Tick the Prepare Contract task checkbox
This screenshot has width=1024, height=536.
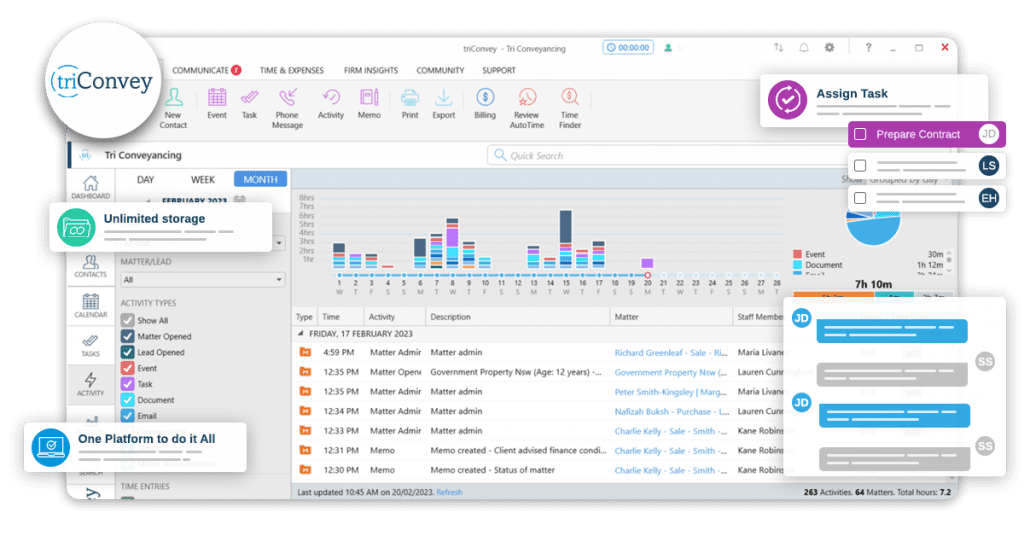860,134
